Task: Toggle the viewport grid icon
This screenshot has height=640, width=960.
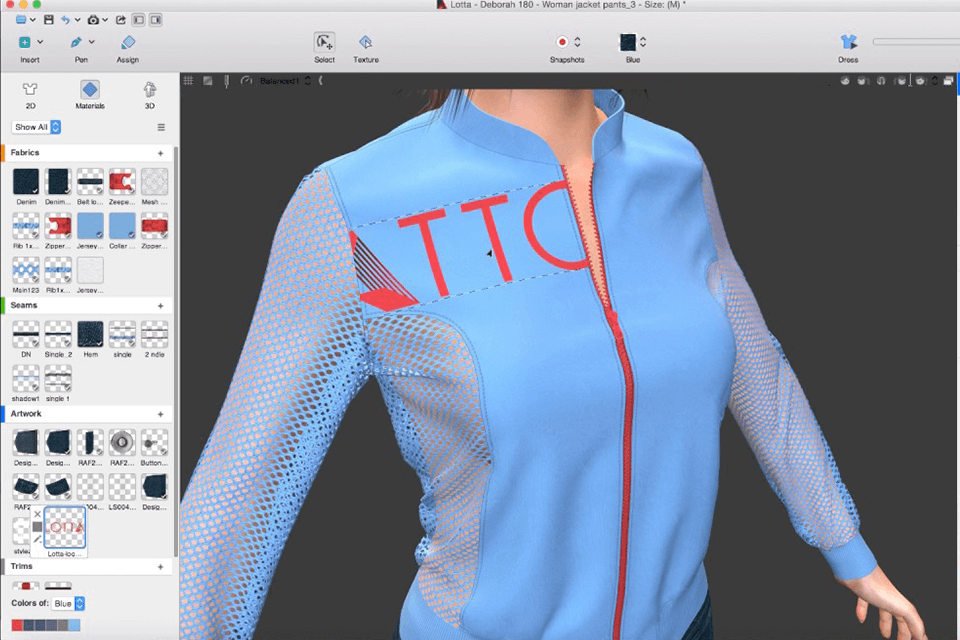Action: [x=189, y=81]
